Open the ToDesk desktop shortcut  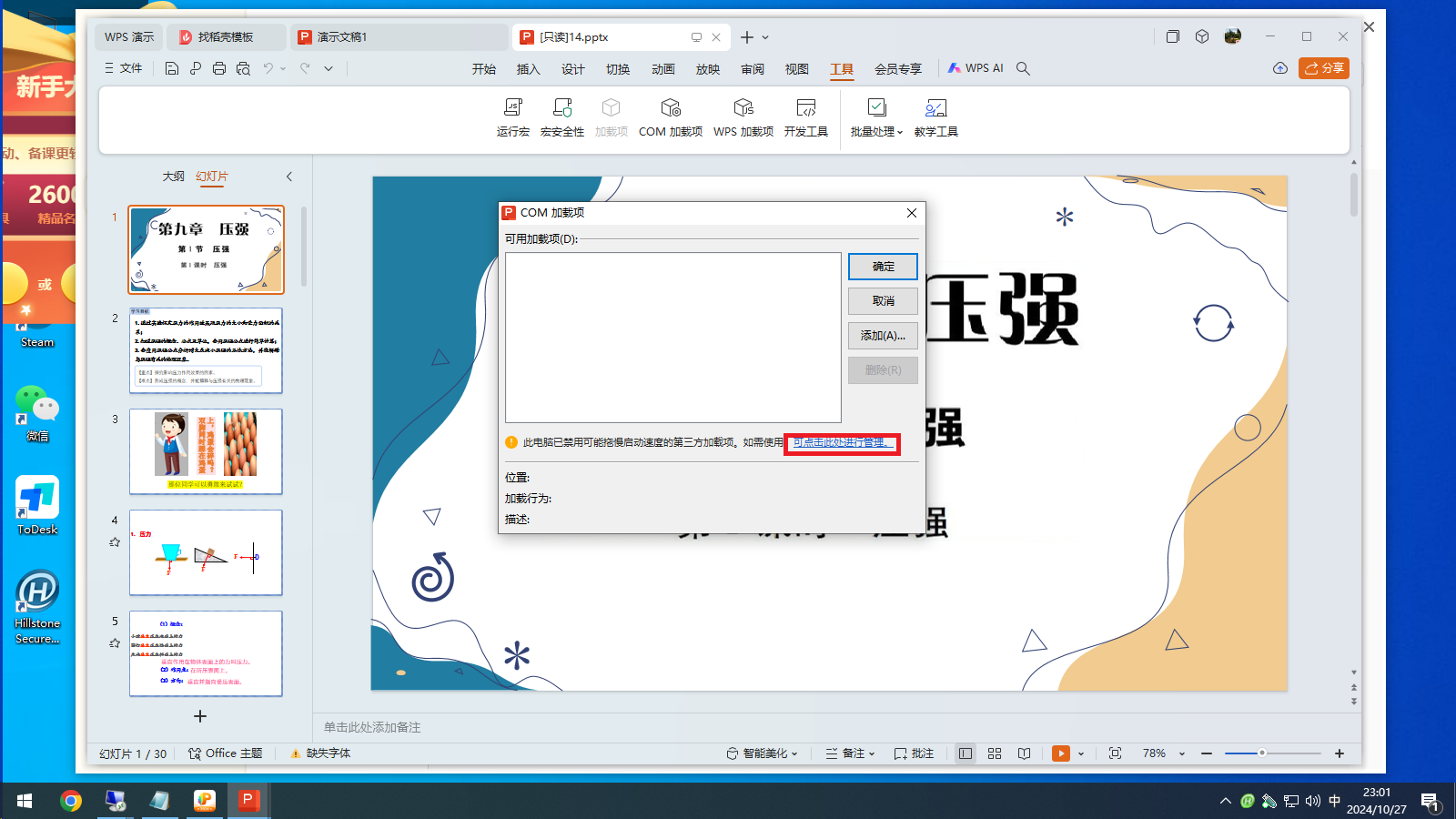click(37, 505)
